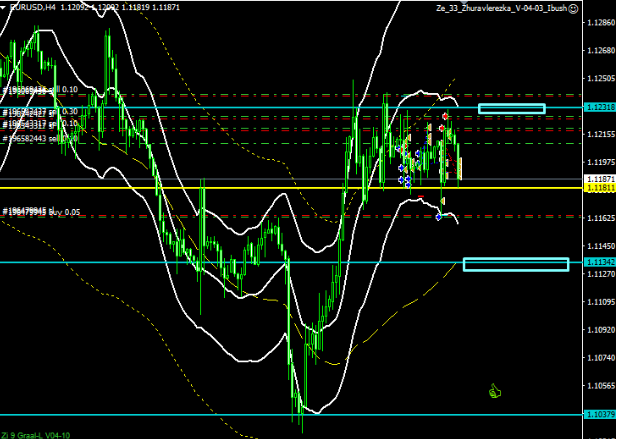The width and height of the screenshot is (623, 439).
Task: Click the top red dot signal marker
Action: click(x=445, y=116)
